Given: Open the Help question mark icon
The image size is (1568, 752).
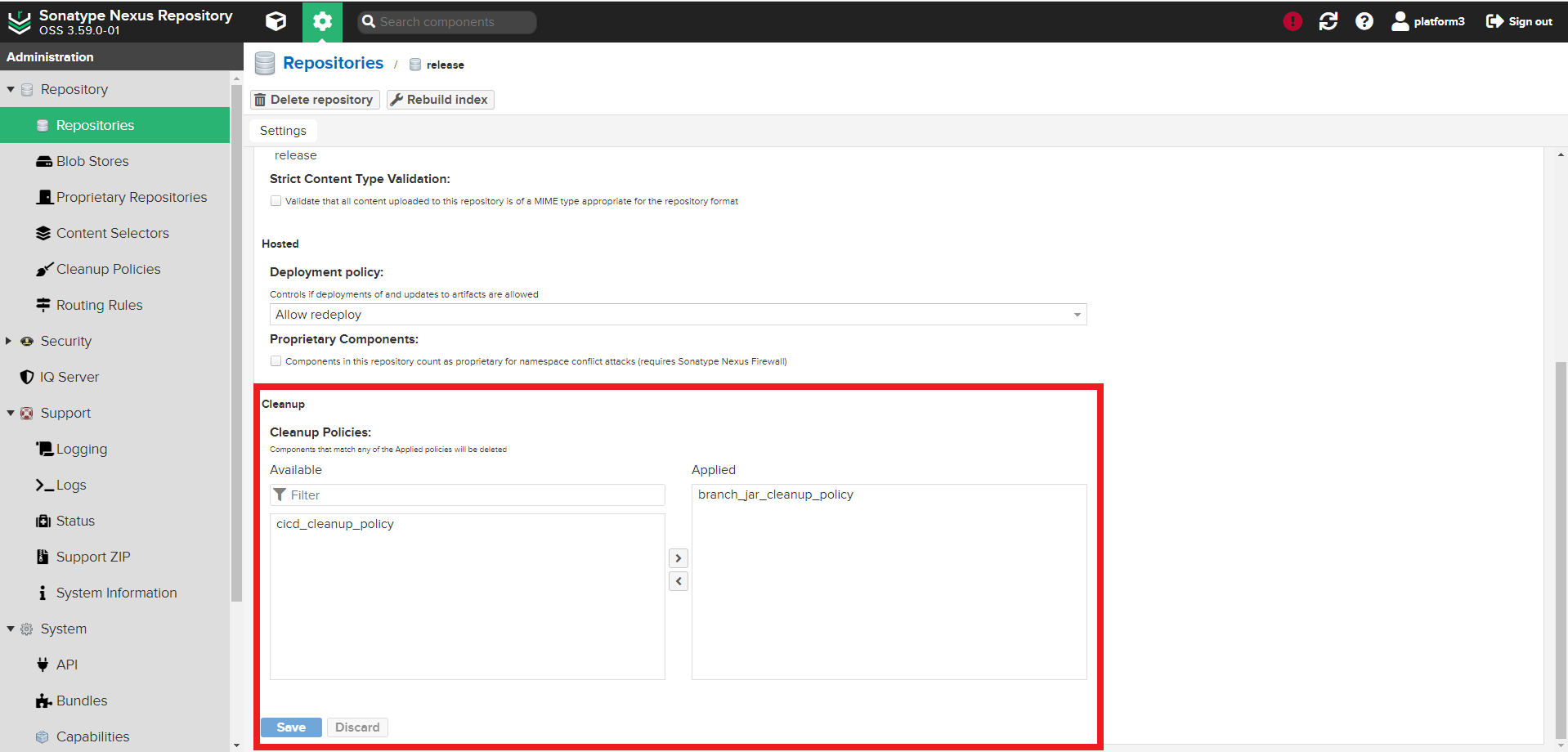Looking at the screenshot, I should 1364,21.
